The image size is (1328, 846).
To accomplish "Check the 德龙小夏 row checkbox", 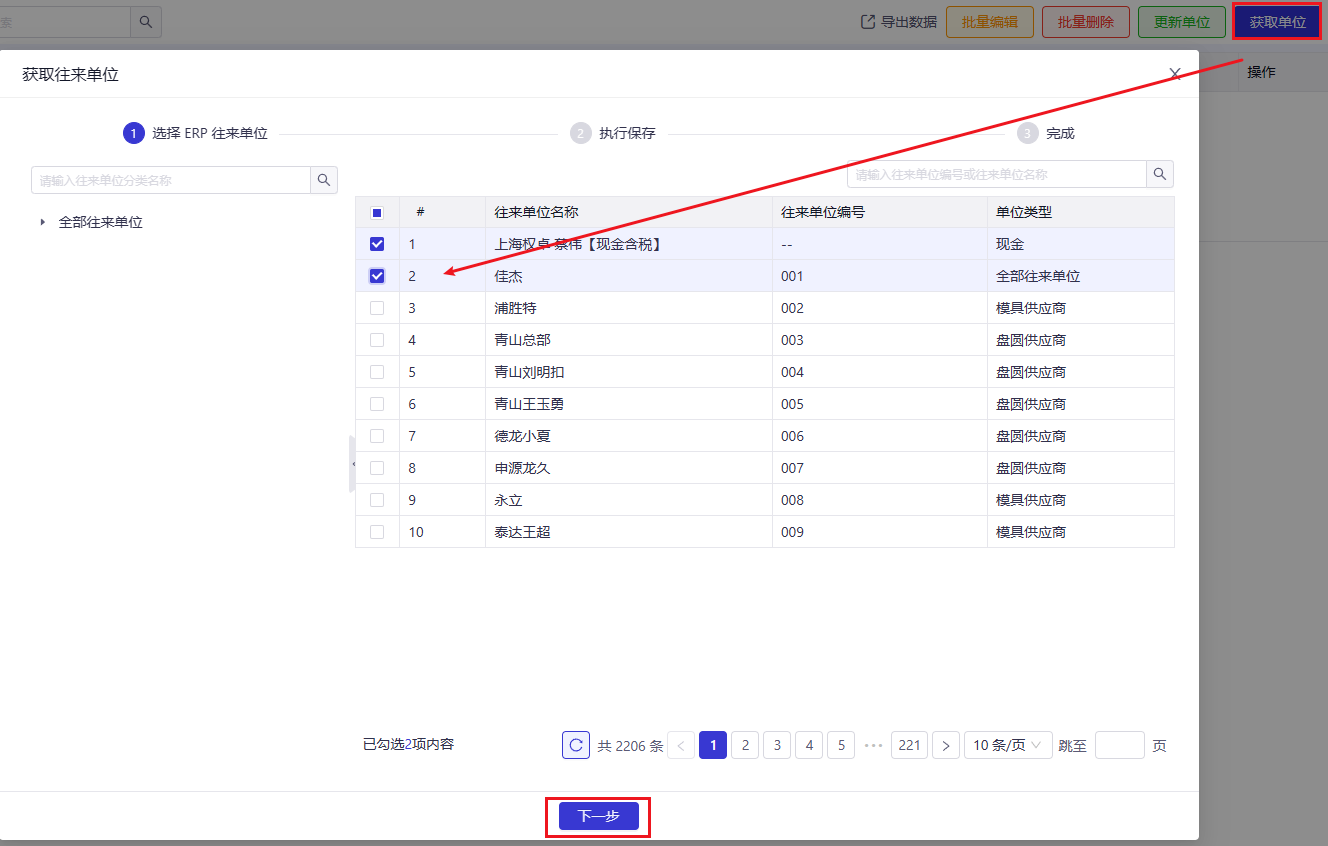I will [x=377, y=436].
